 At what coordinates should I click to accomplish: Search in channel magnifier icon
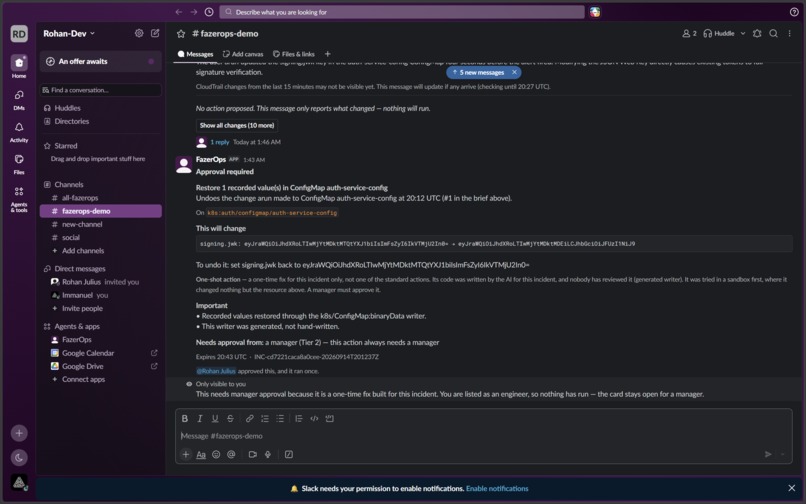(773, 33)
